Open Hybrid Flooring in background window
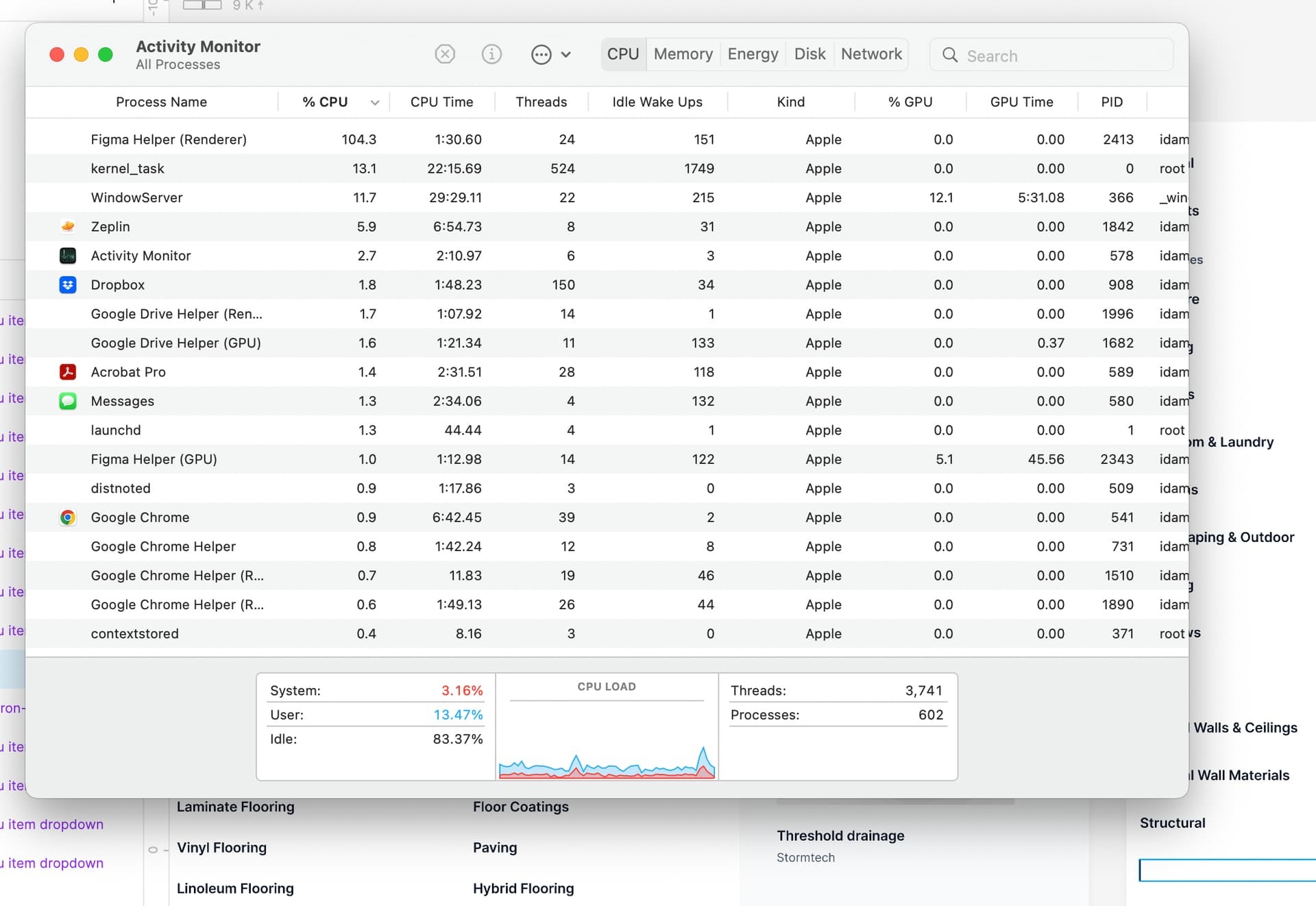Screen dimensions: 1316x906 click(x=523, y=888)
